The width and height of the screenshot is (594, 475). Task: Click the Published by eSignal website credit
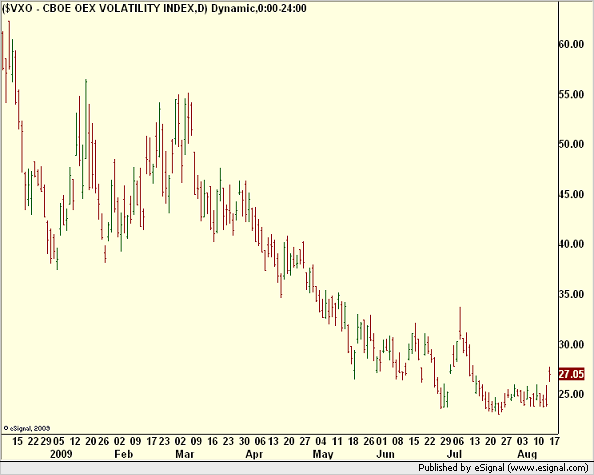503,468
